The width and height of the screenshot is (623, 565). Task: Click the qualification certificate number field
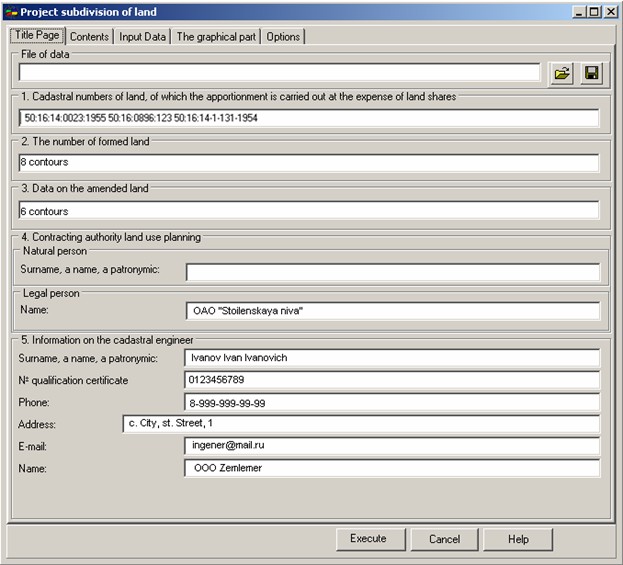pyautogui.click(x=392, y=380)
